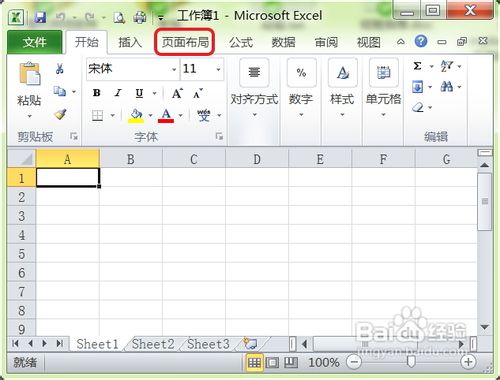Expand the Underline style arrow
500x380 pixels.
(154, 93)
